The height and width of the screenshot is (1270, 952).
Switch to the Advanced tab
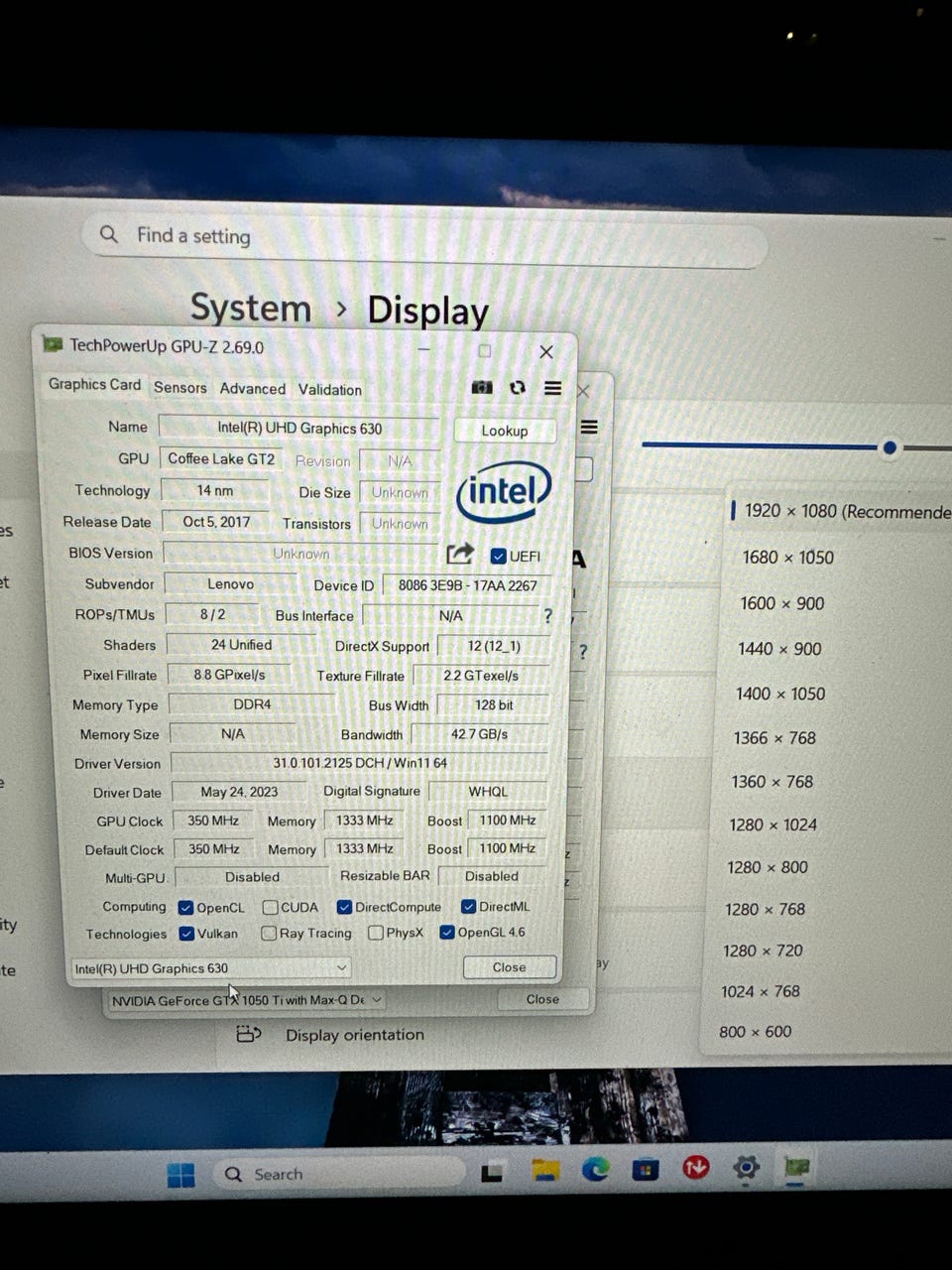253,389
